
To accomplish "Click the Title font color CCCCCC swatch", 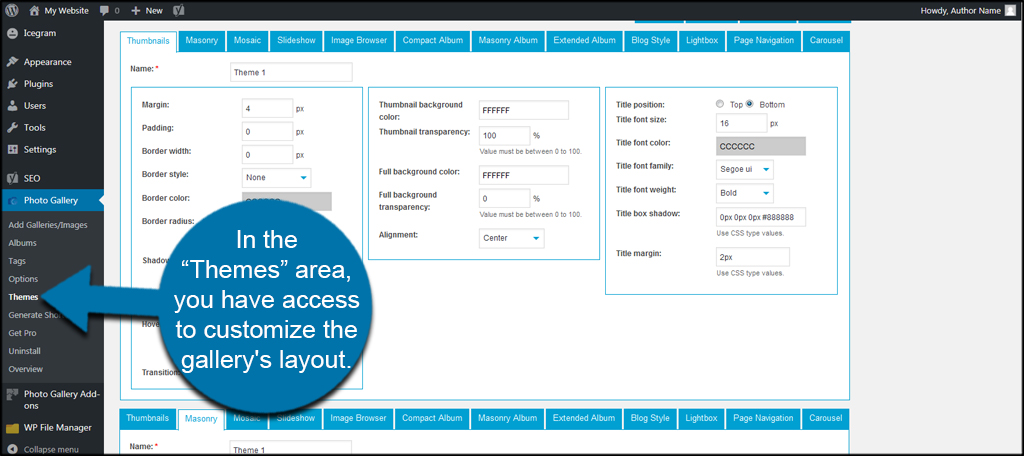I will pos(761,146).
